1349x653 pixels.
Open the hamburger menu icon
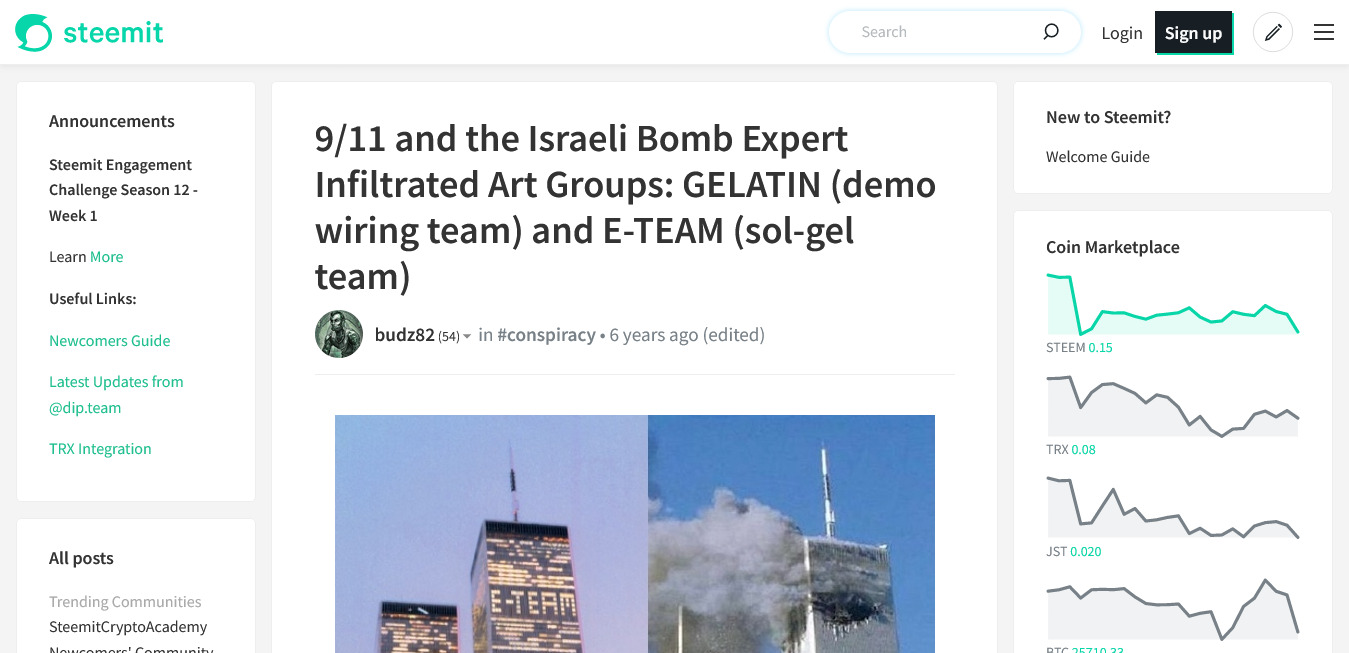pyautogui.click(x=1324, y=32)
